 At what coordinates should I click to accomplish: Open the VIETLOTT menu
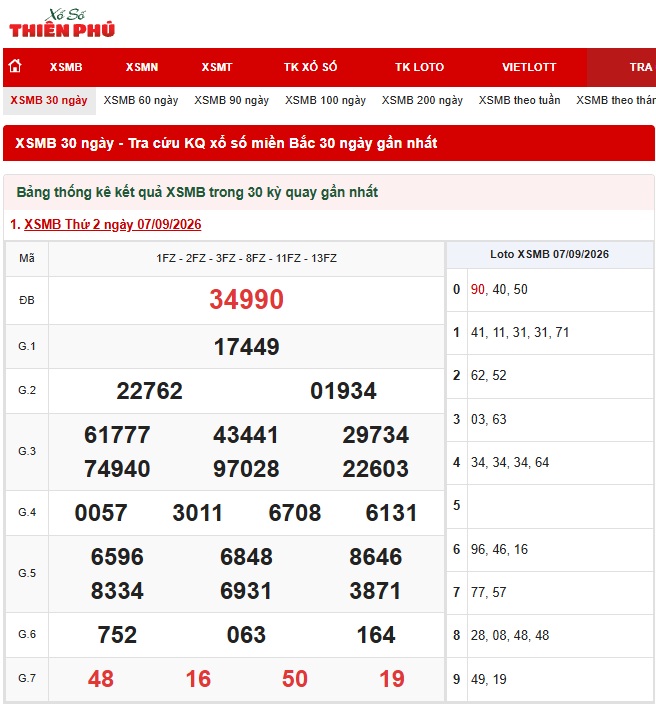(529, 67)
